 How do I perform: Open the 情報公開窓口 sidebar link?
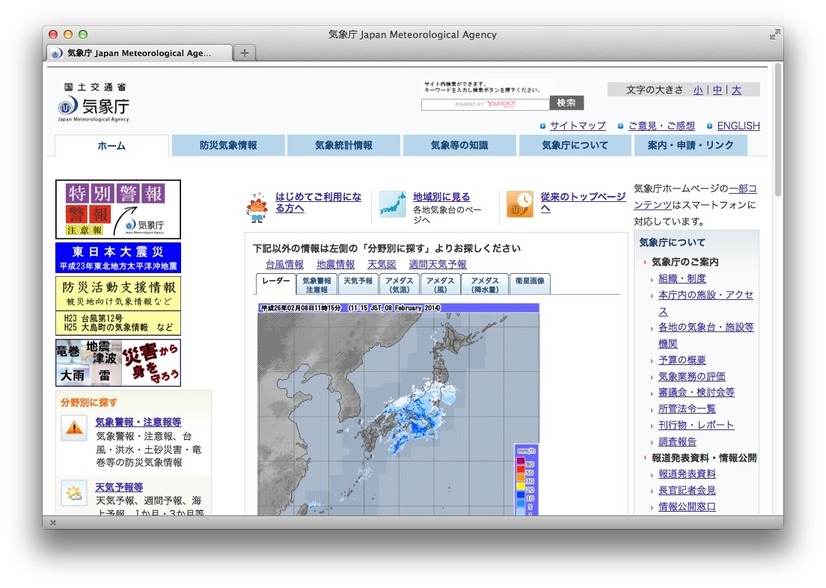click(x=687, y=507)
